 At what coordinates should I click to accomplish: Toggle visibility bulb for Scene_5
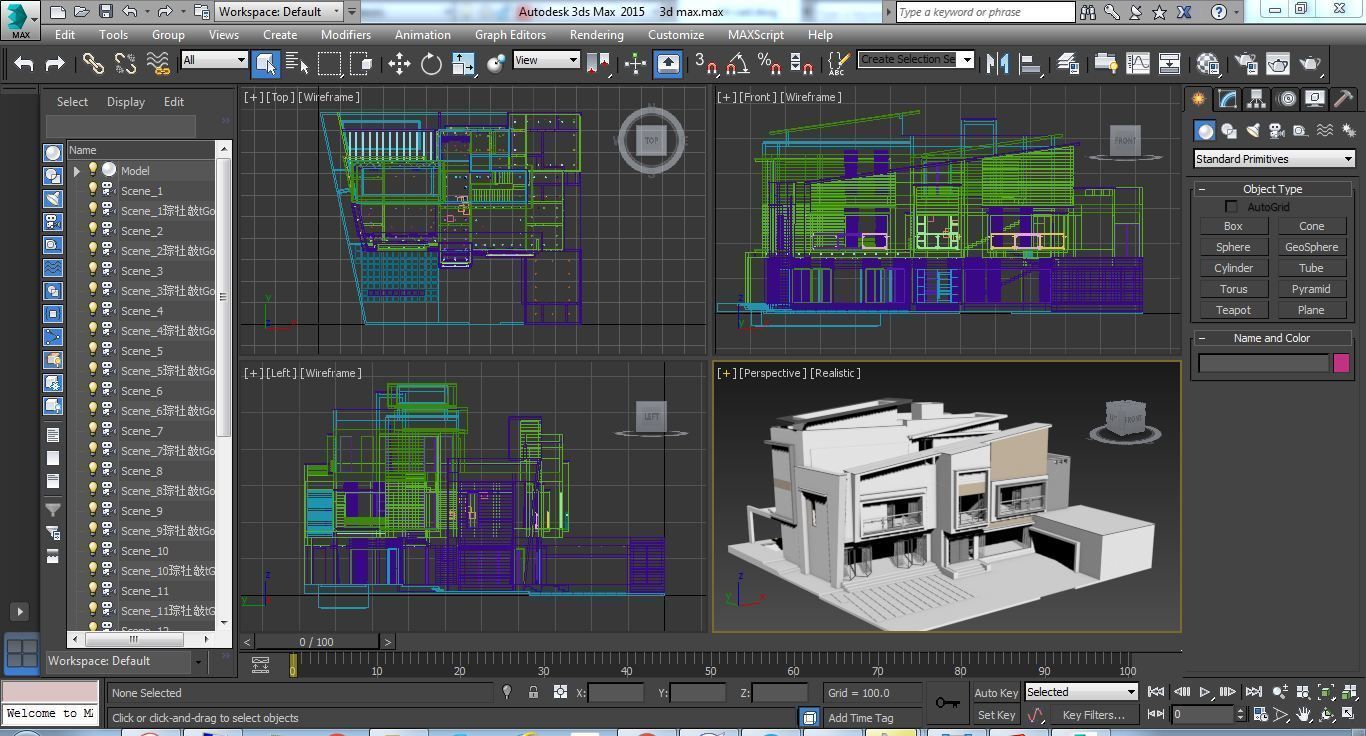click(93, 350)
